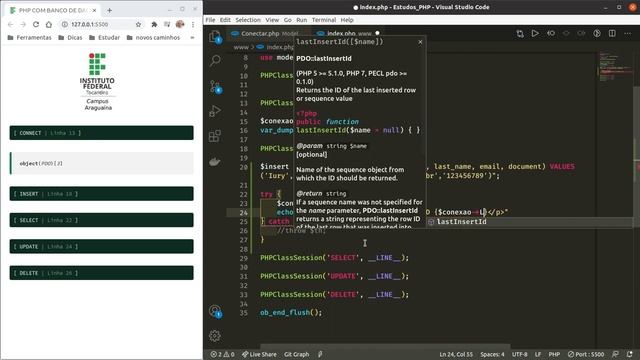
Task: Open the Manage gear menu
Action: pyautogui.click(x=215, y=336)
